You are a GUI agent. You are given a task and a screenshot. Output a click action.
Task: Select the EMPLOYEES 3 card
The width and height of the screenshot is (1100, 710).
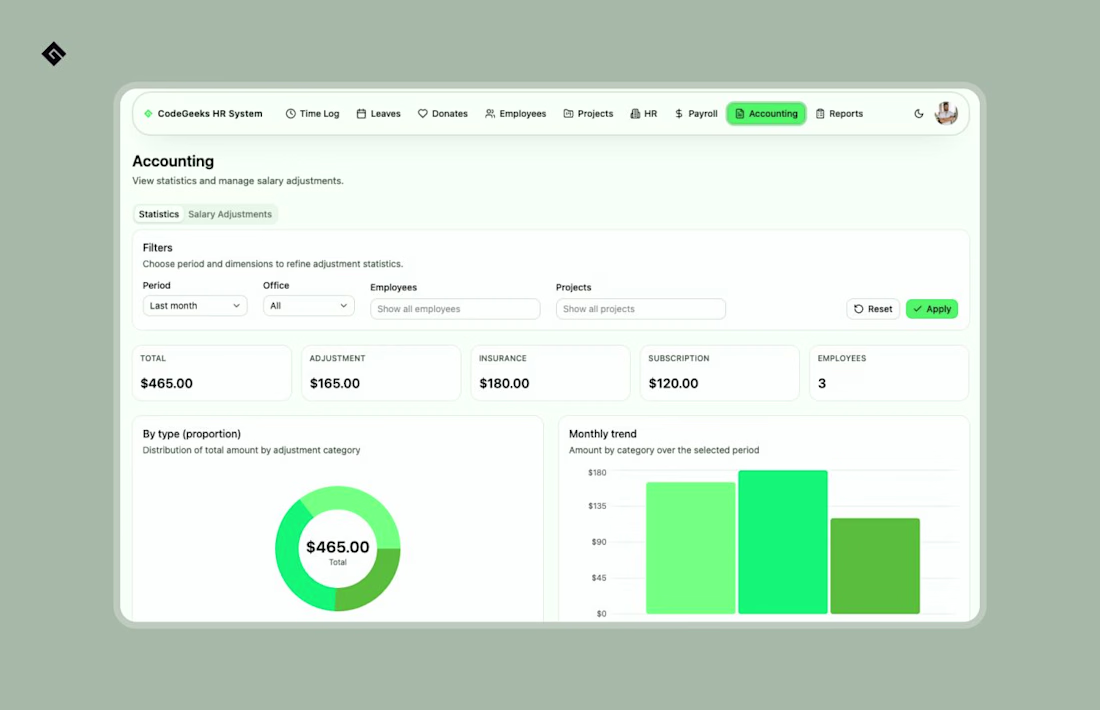click(890, 373)
